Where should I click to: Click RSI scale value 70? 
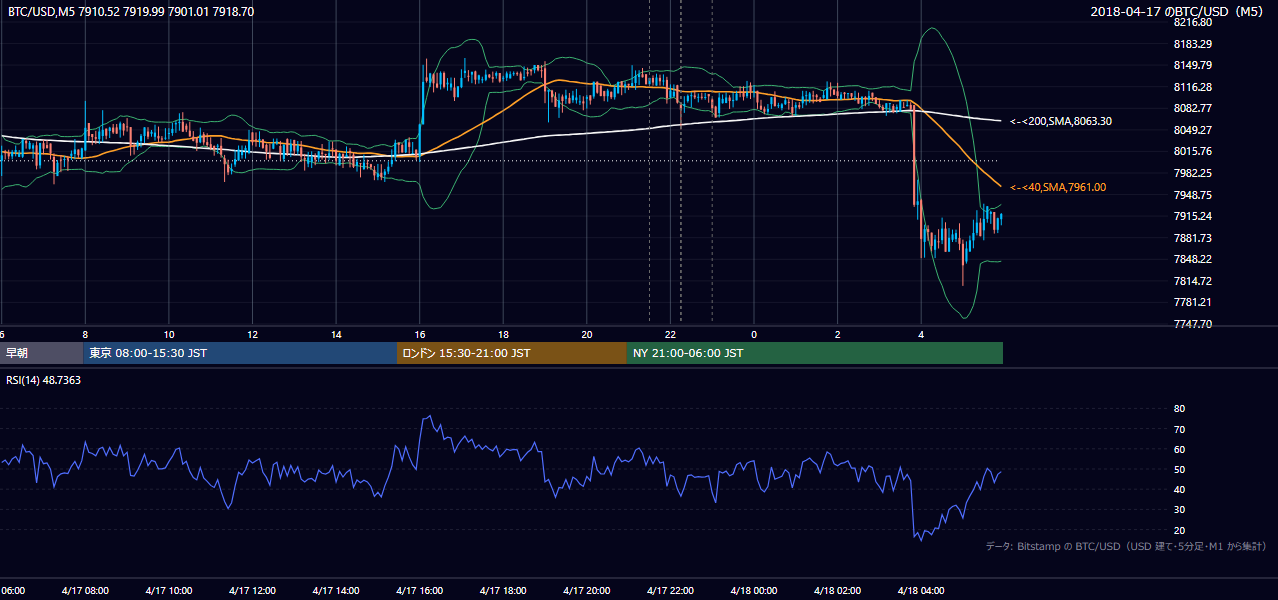coord(1179,429)
